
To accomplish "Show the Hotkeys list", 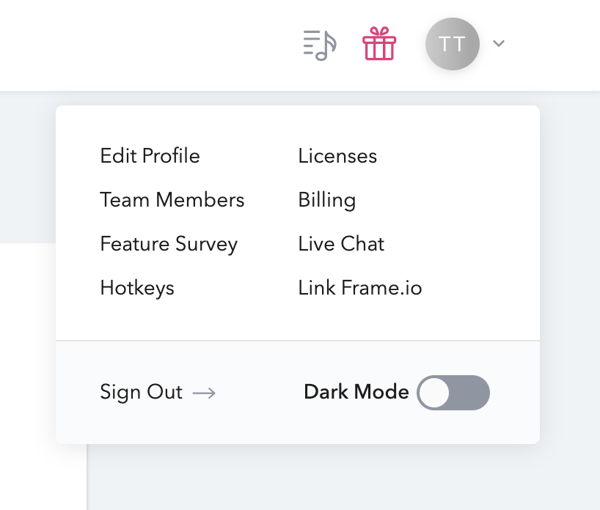I will click(x=137, y=288).
